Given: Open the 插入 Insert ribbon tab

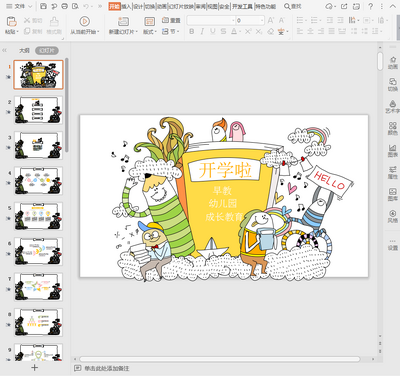Looking at the screenshot, I should point(126,6).
